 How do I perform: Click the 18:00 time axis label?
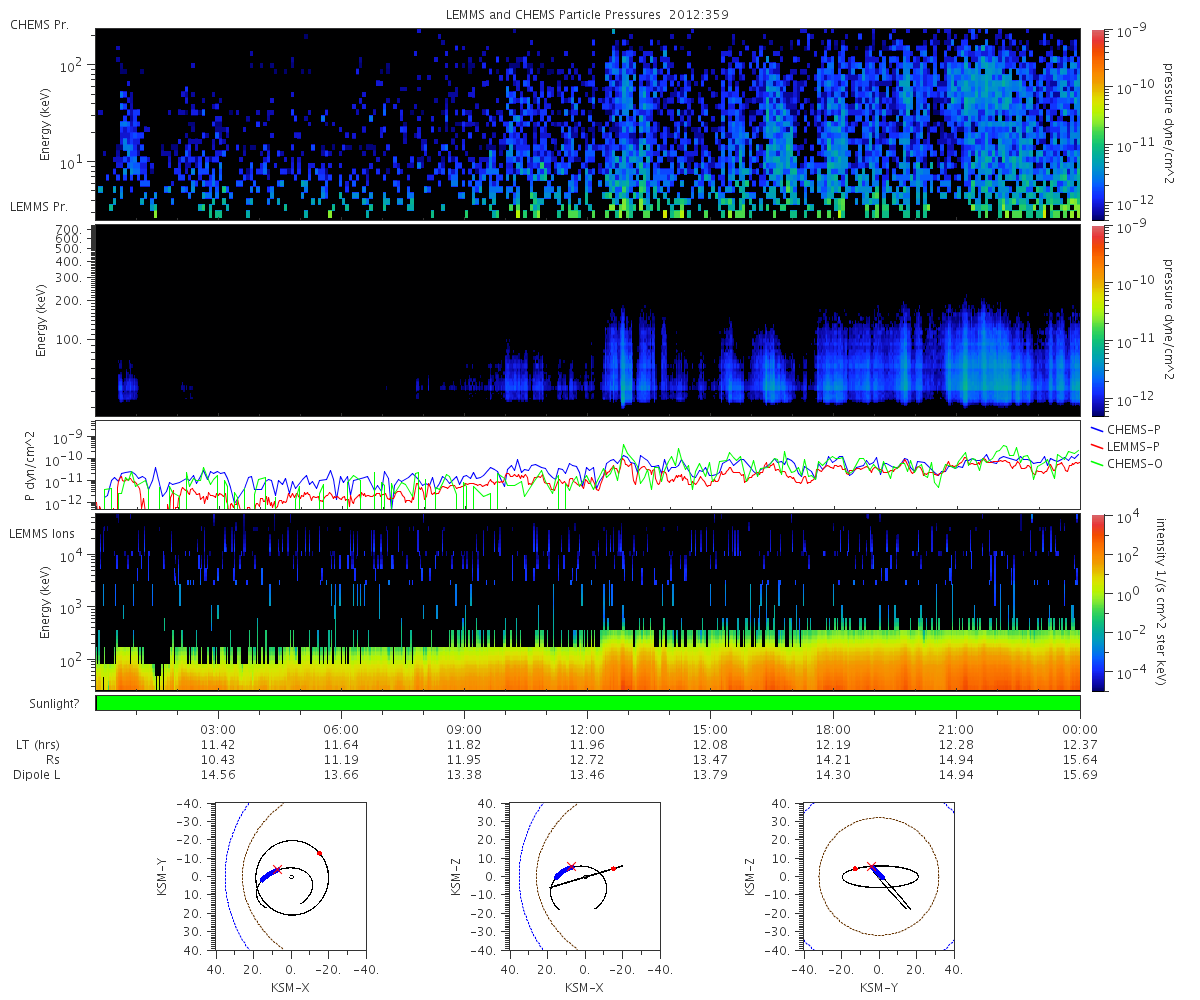pos(833,730)
